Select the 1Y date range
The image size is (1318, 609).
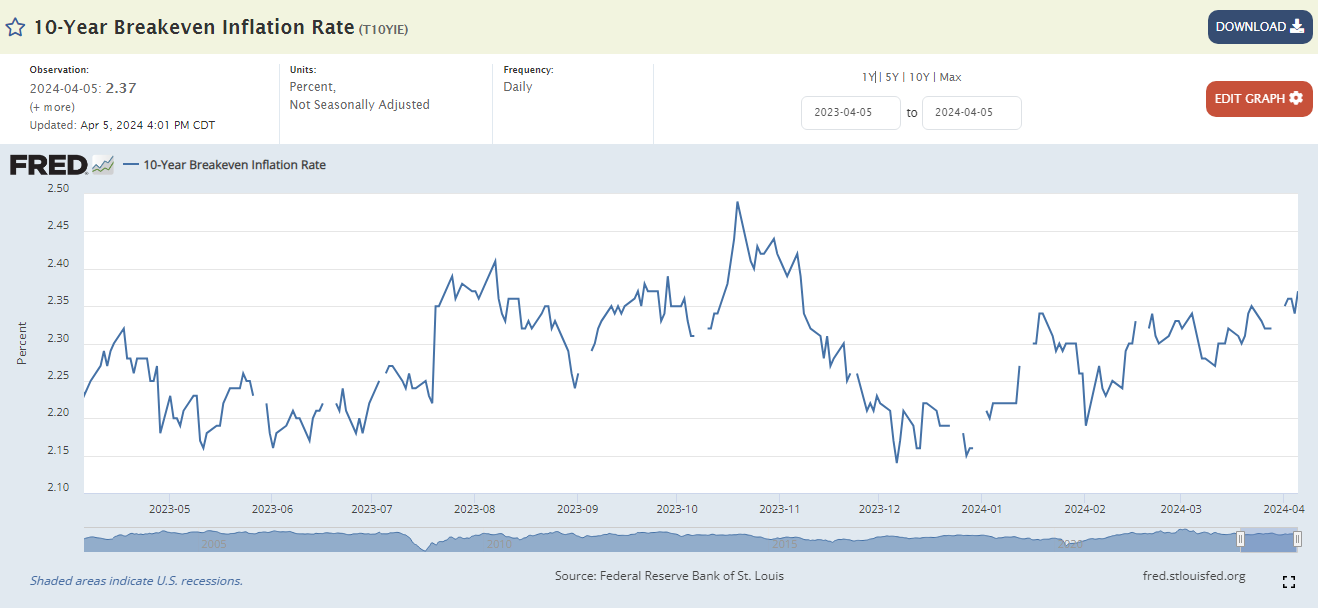point(868,77)
